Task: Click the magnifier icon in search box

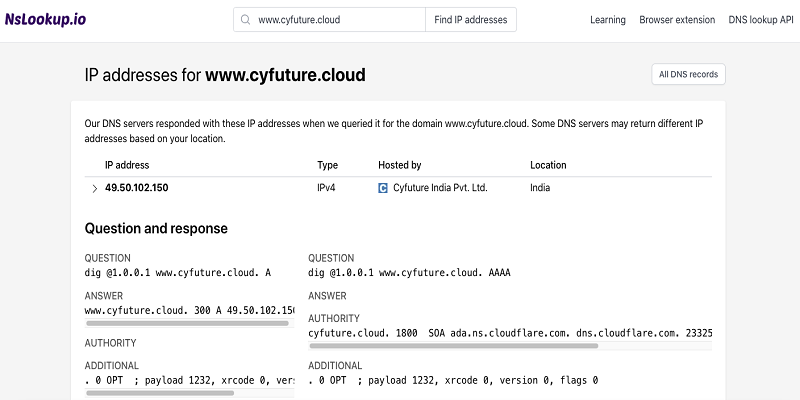Action: pyautogui.click(x=245, y=20)
